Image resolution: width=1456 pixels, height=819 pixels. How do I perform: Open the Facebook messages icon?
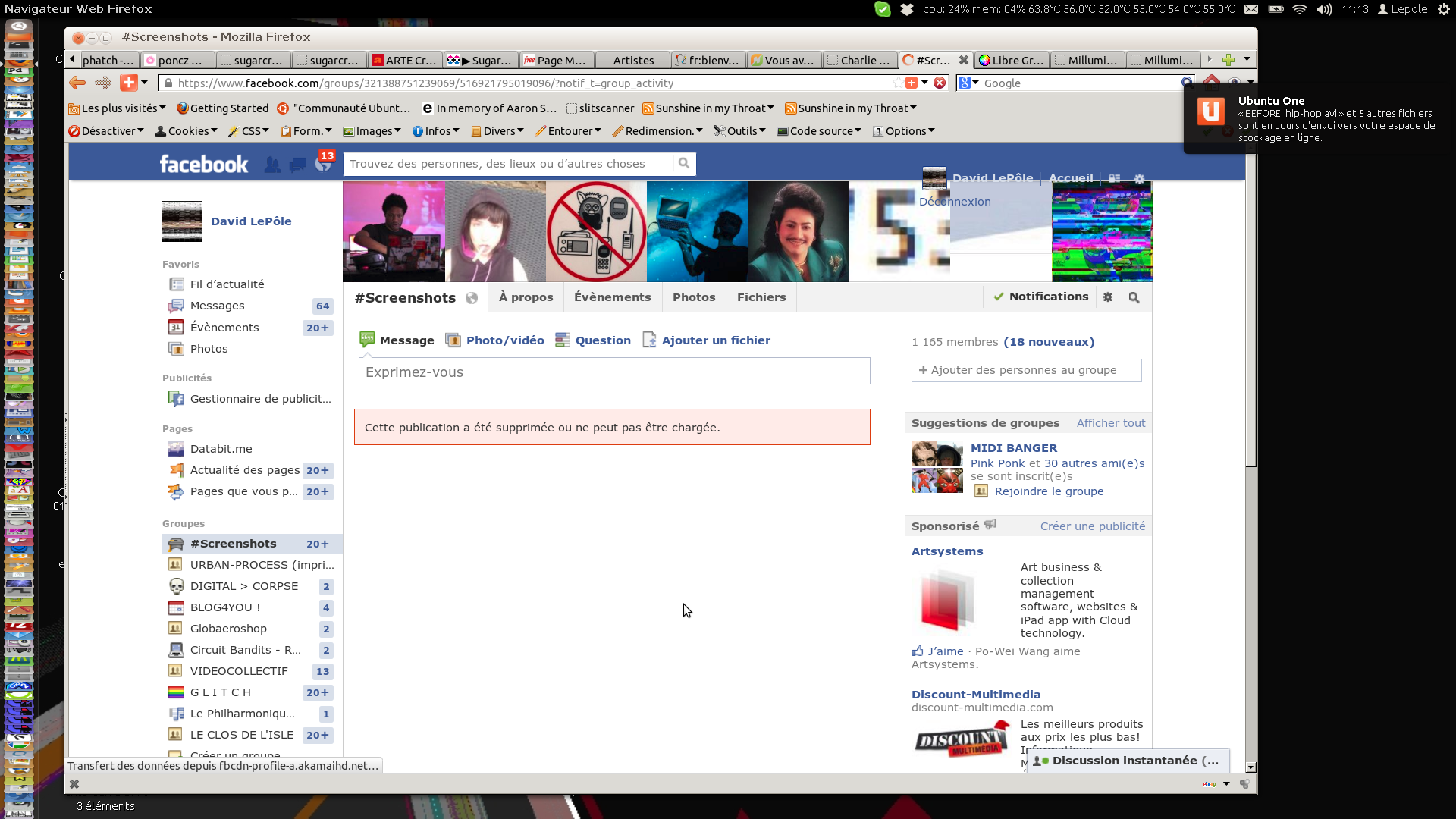pyautogui.click(x=297, y=164)
